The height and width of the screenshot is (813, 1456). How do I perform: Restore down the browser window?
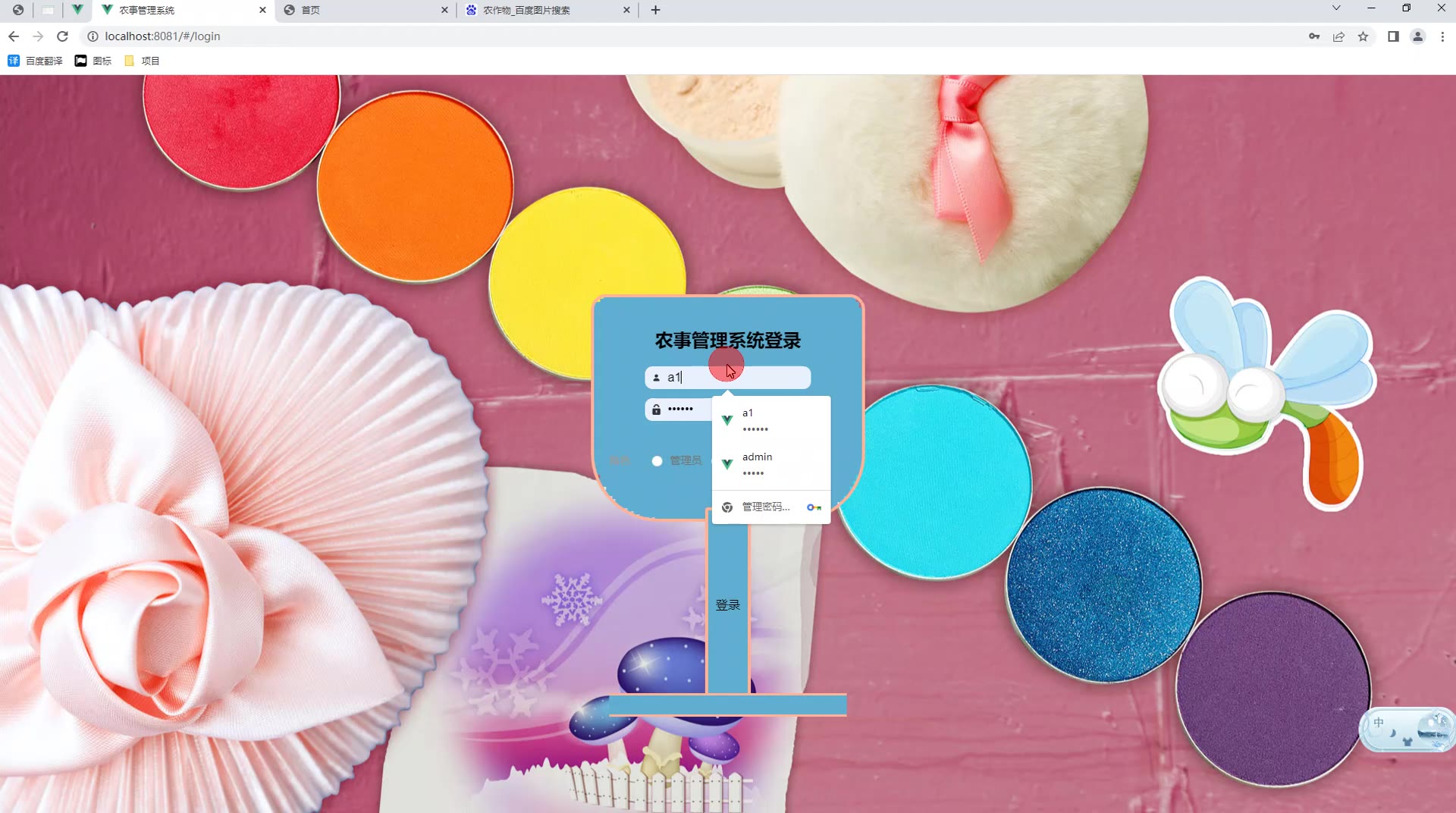[x=1406, y=8]
